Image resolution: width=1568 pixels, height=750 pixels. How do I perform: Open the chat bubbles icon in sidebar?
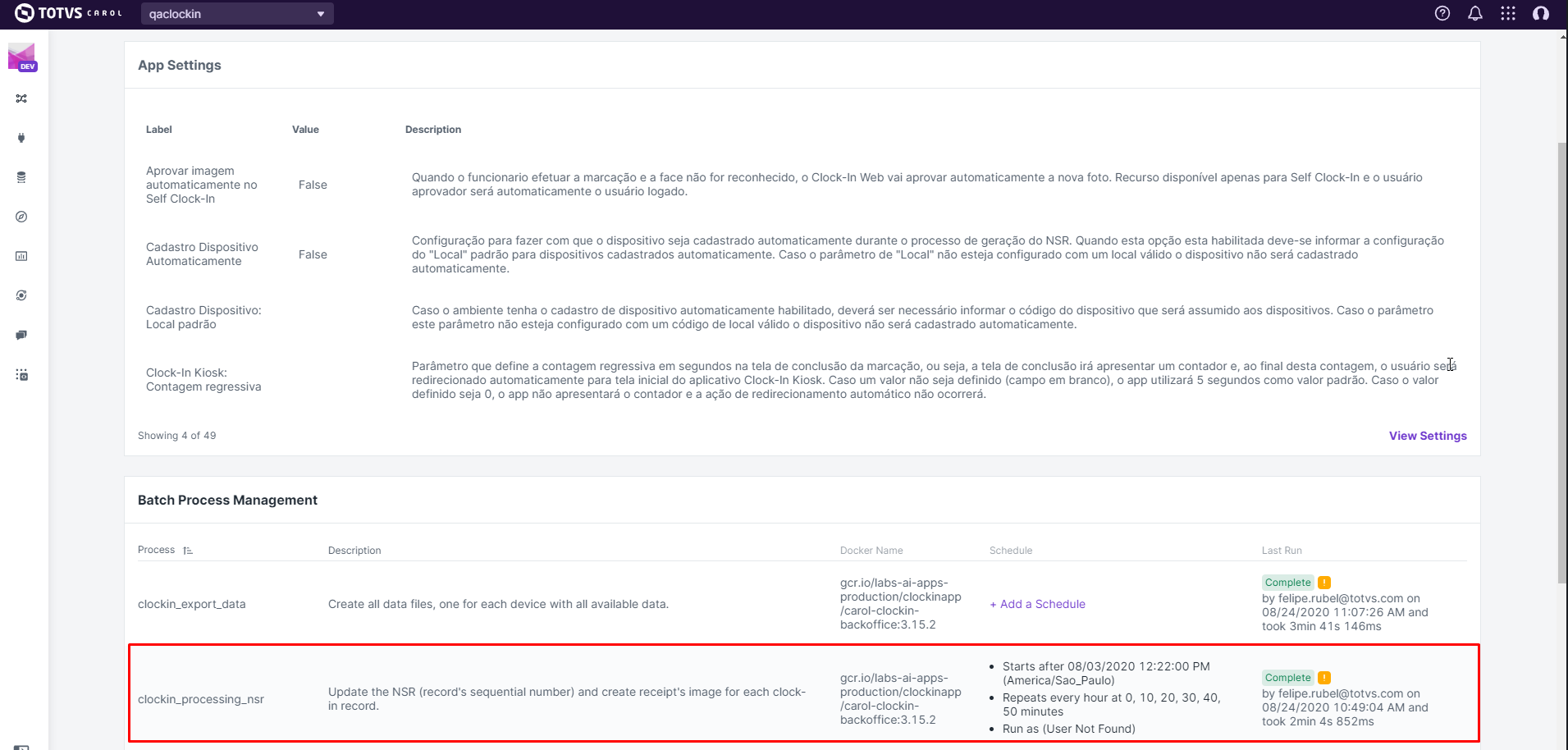[21, 335]
